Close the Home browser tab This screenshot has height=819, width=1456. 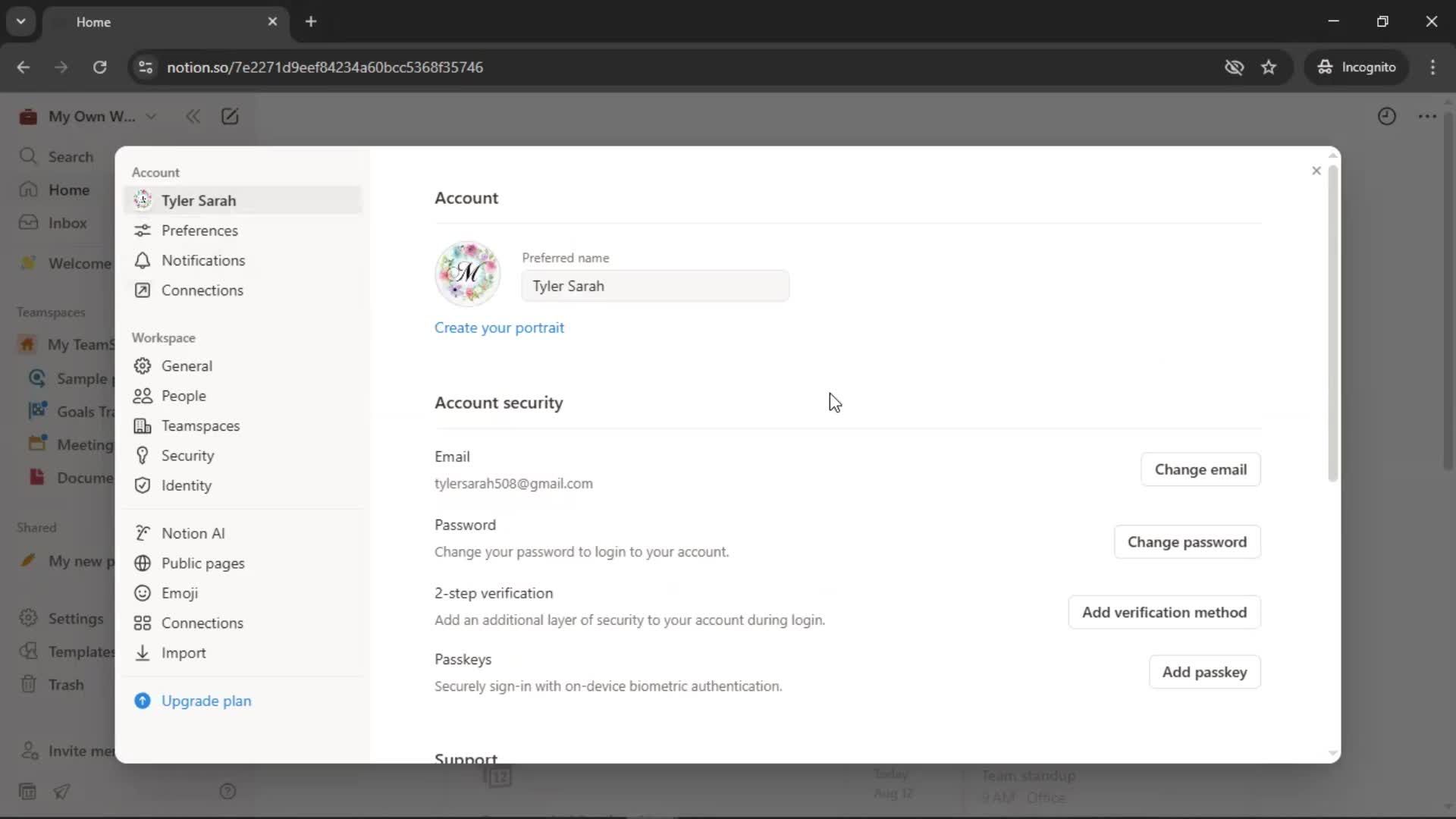coord(272,21)
